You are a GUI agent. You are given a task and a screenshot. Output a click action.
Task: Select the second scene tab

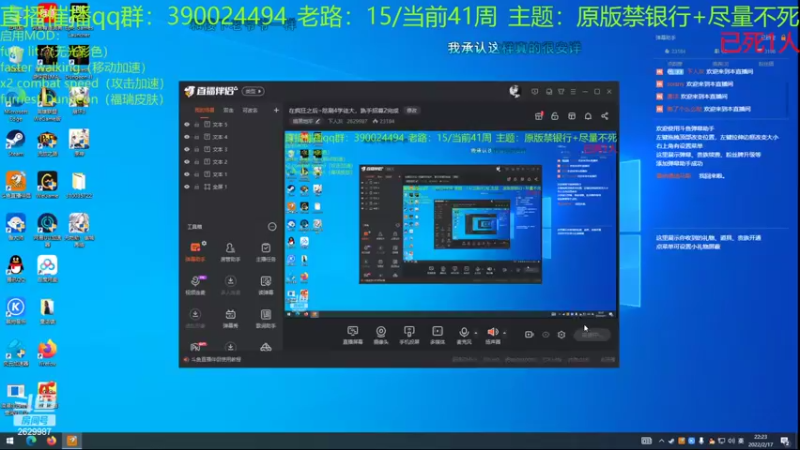click(228, 110)
